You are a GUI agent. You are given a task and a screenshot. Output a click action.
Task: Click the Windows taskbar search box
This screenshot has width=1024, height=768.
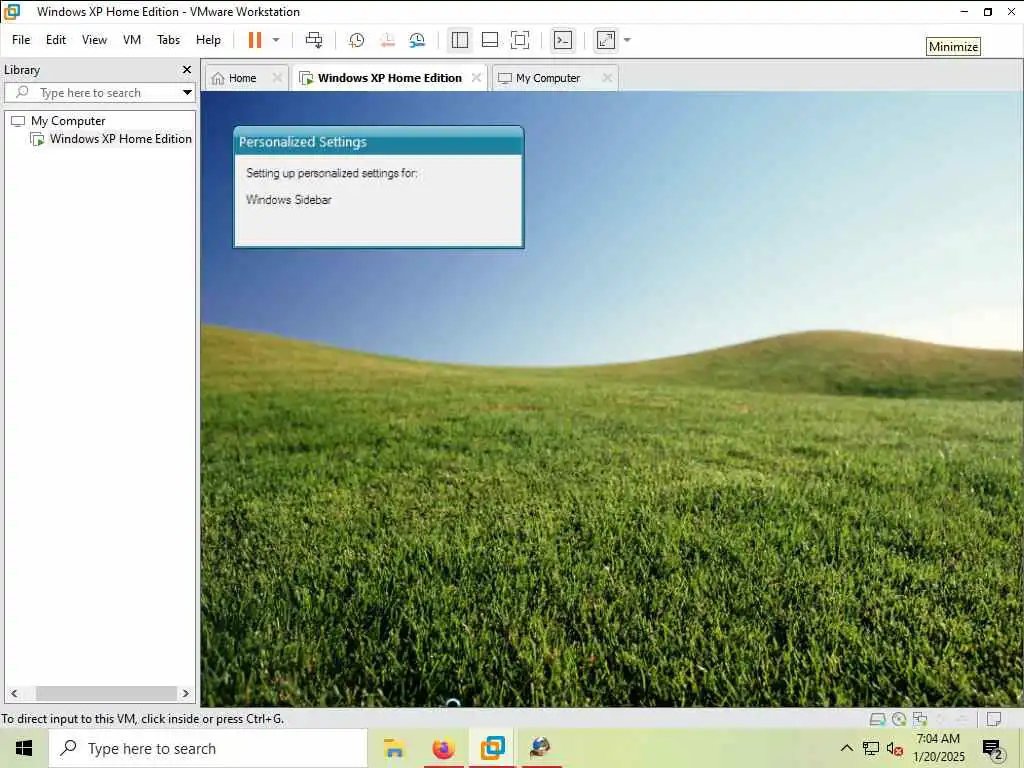(x=208, y=748)
